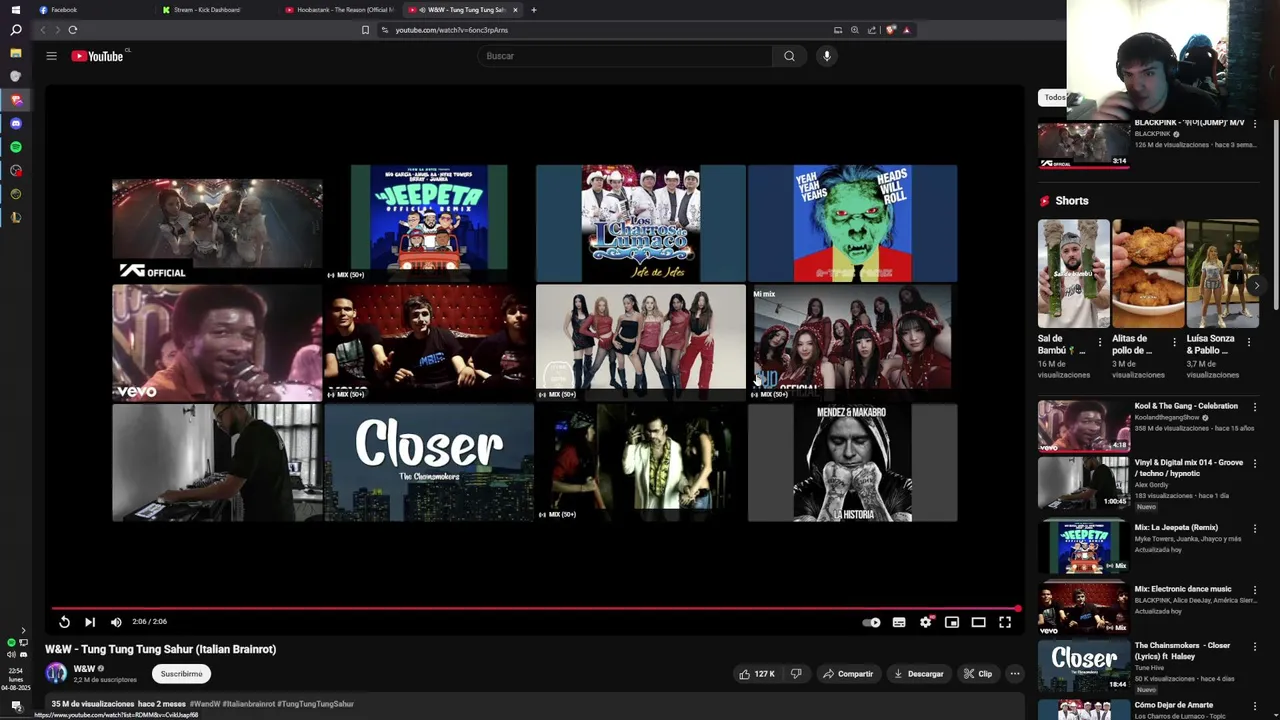
Task: Expand hidden system tray icons chevron
Action: (24, 631)
